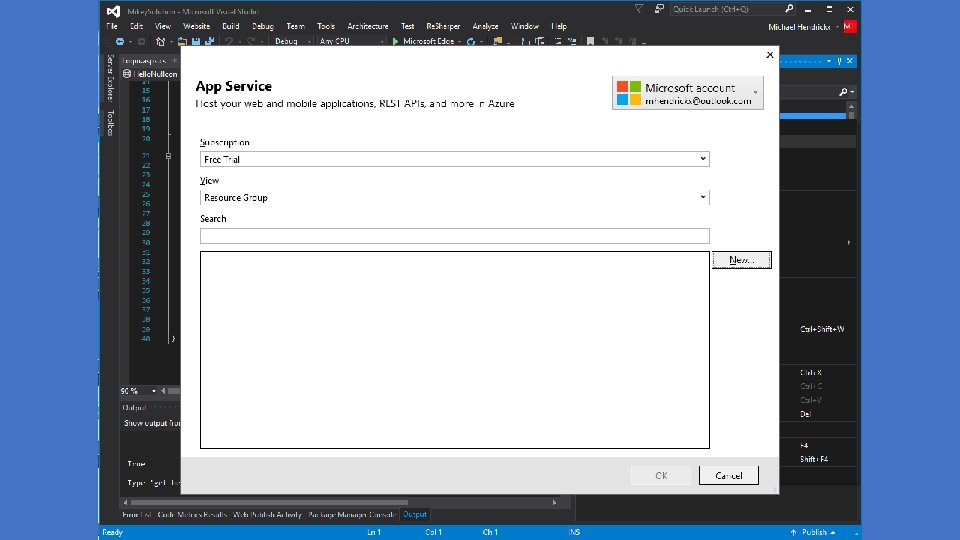Click the navigate backward toolbar icon
This screenshot has width=960, height=540.
[x=120, y=42]
